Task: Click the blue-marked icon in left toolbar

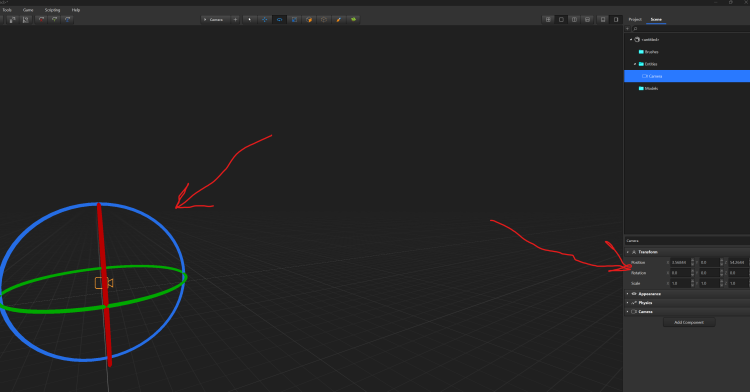Action: [x=67, y=20]
